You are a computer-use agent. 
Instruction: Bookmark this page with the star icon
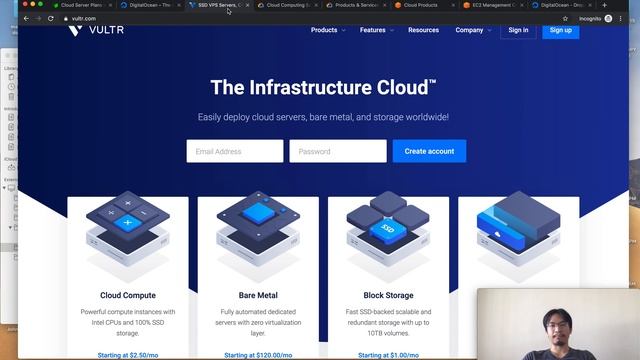(x=565, y=18)
